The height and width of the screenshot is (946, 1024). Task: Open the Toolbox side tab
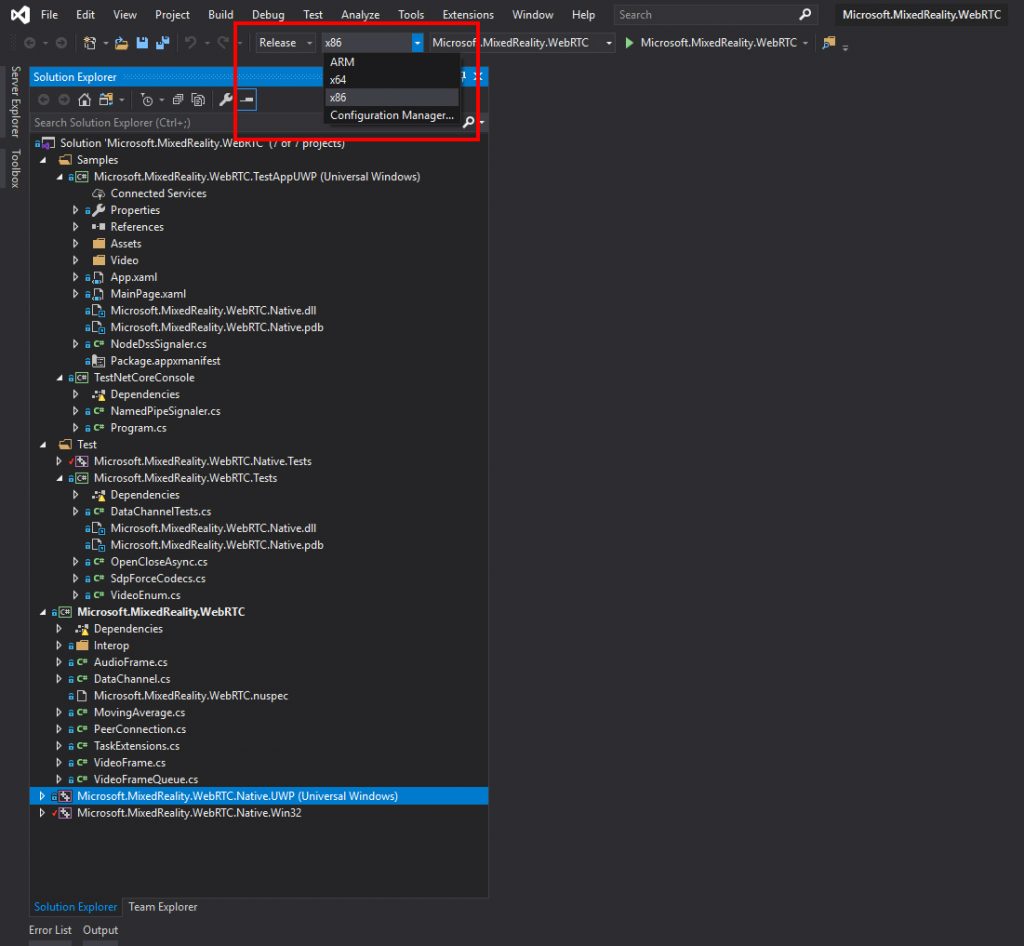[16, 168]
